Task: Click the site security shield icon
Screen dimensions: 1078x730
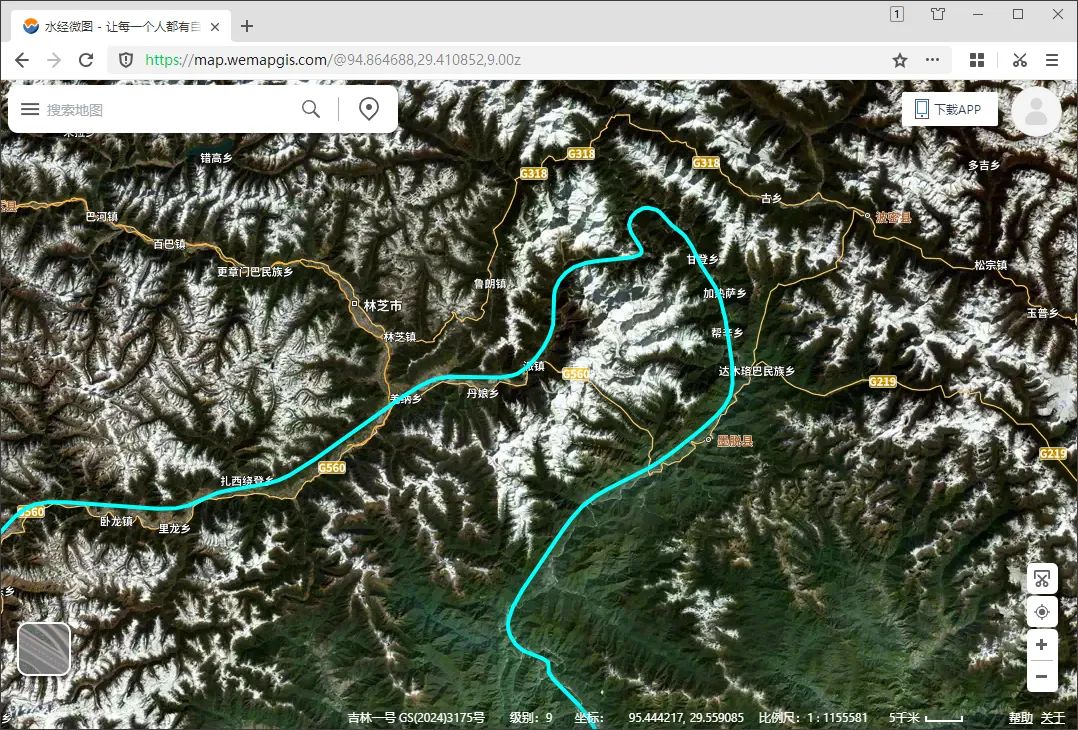Action: coord(126,60)
